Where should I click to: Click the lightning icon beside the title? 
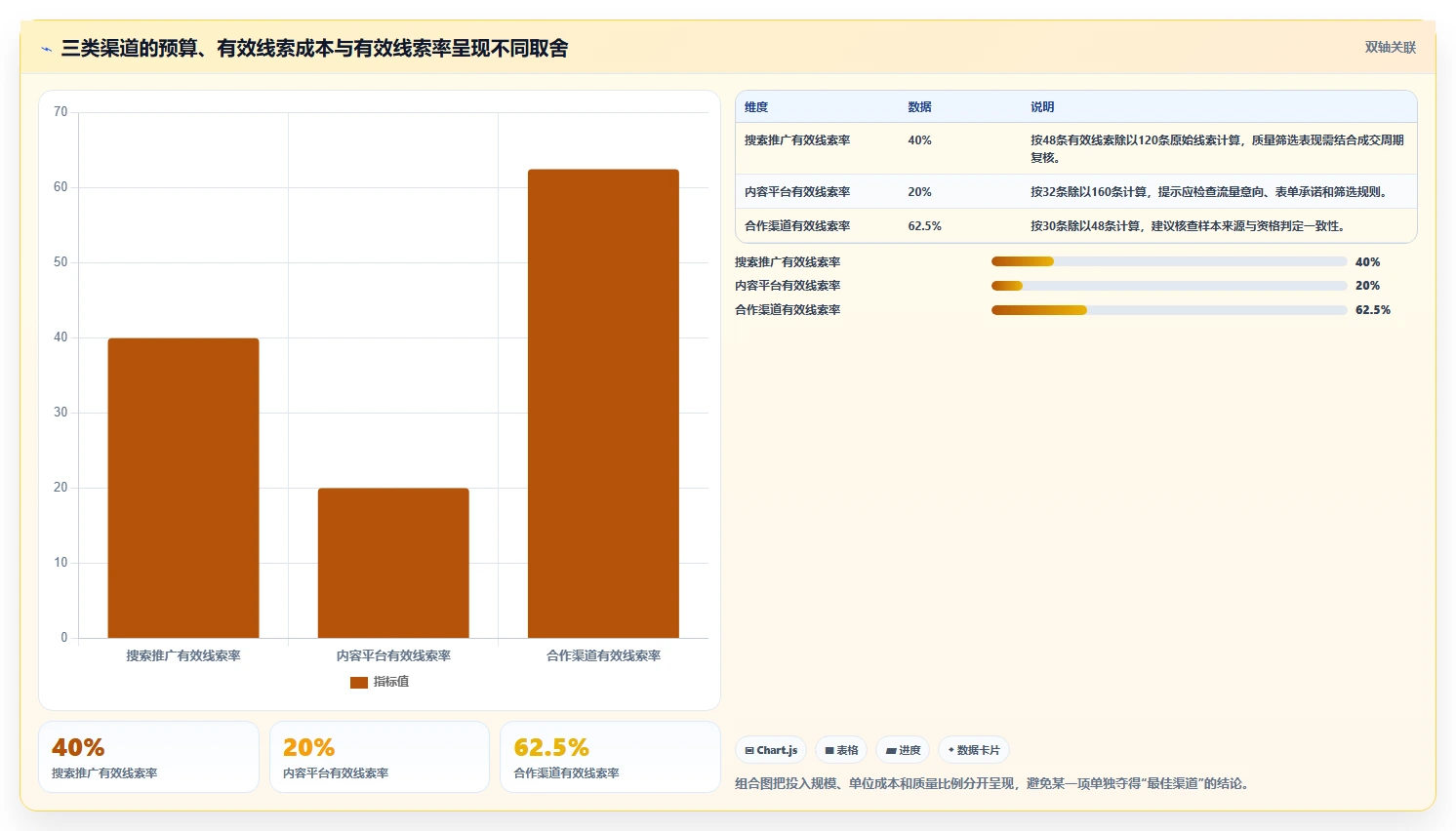point(46,49)
